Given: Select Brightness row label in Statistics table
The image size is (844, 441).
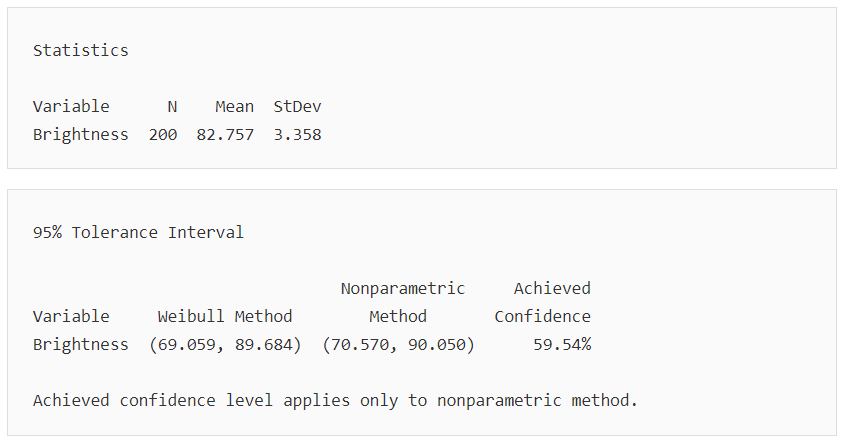Looking at the screenshot, I should coord(81,135).
